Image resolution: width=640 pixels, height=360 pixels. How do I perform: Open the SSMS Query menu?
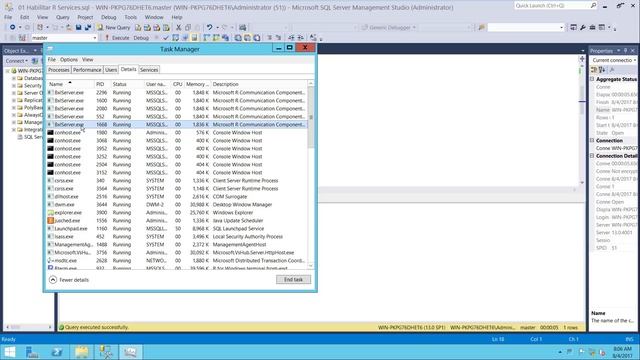[x=62, y=17]
